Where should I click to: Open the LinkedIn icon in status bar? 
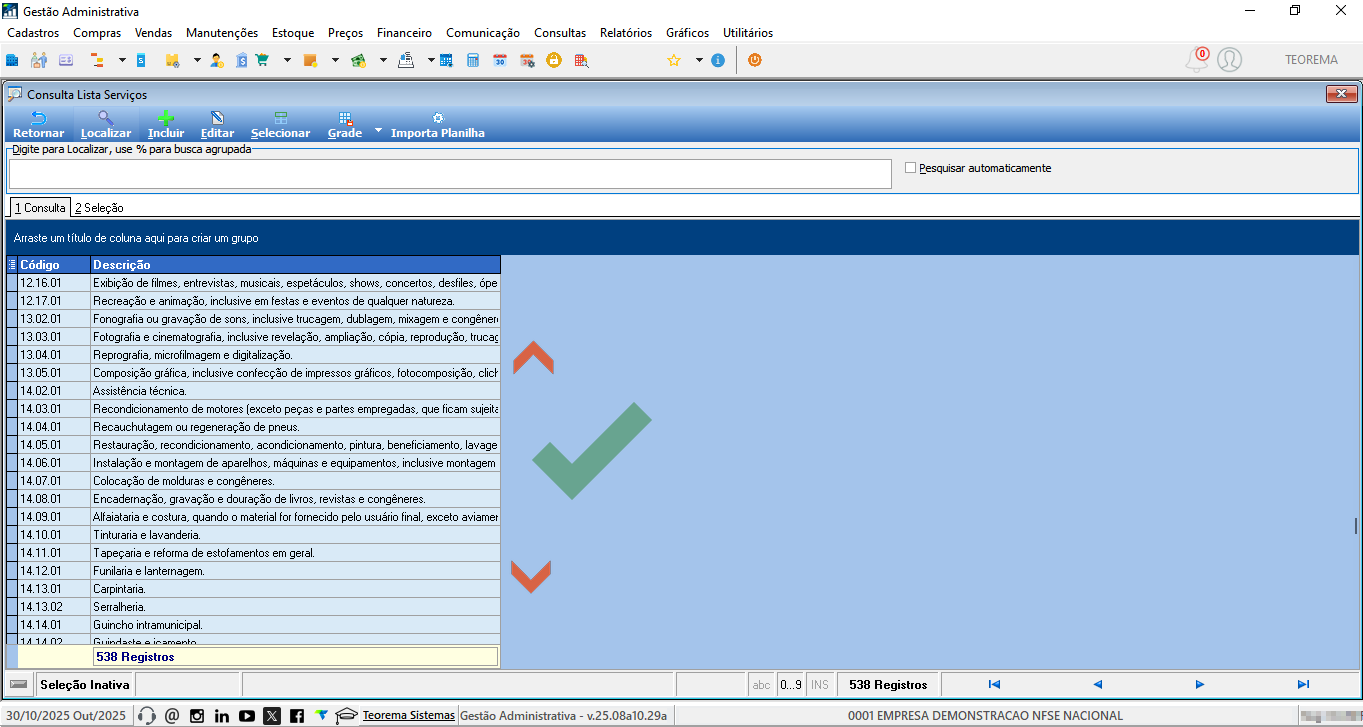click(222, 715)
